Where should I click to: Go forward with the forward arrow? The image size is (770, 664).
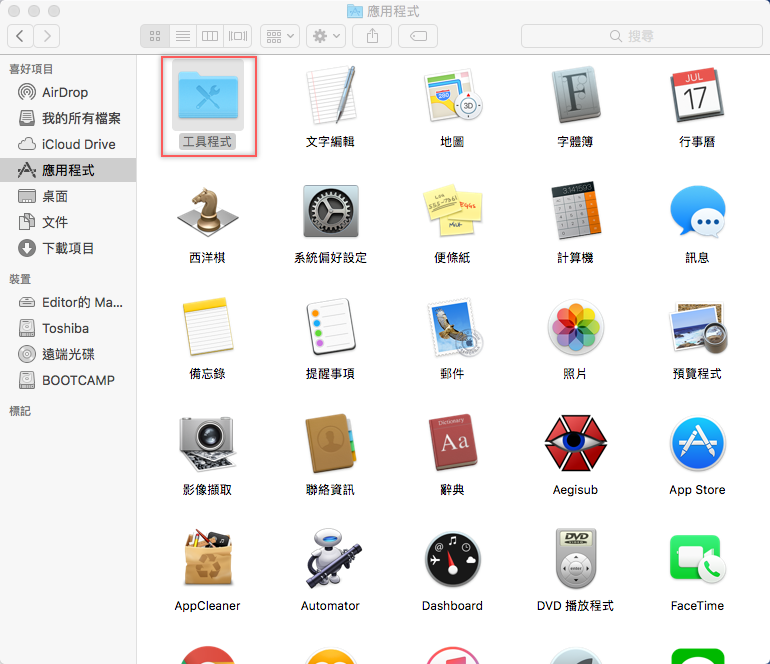pos(47,36)
